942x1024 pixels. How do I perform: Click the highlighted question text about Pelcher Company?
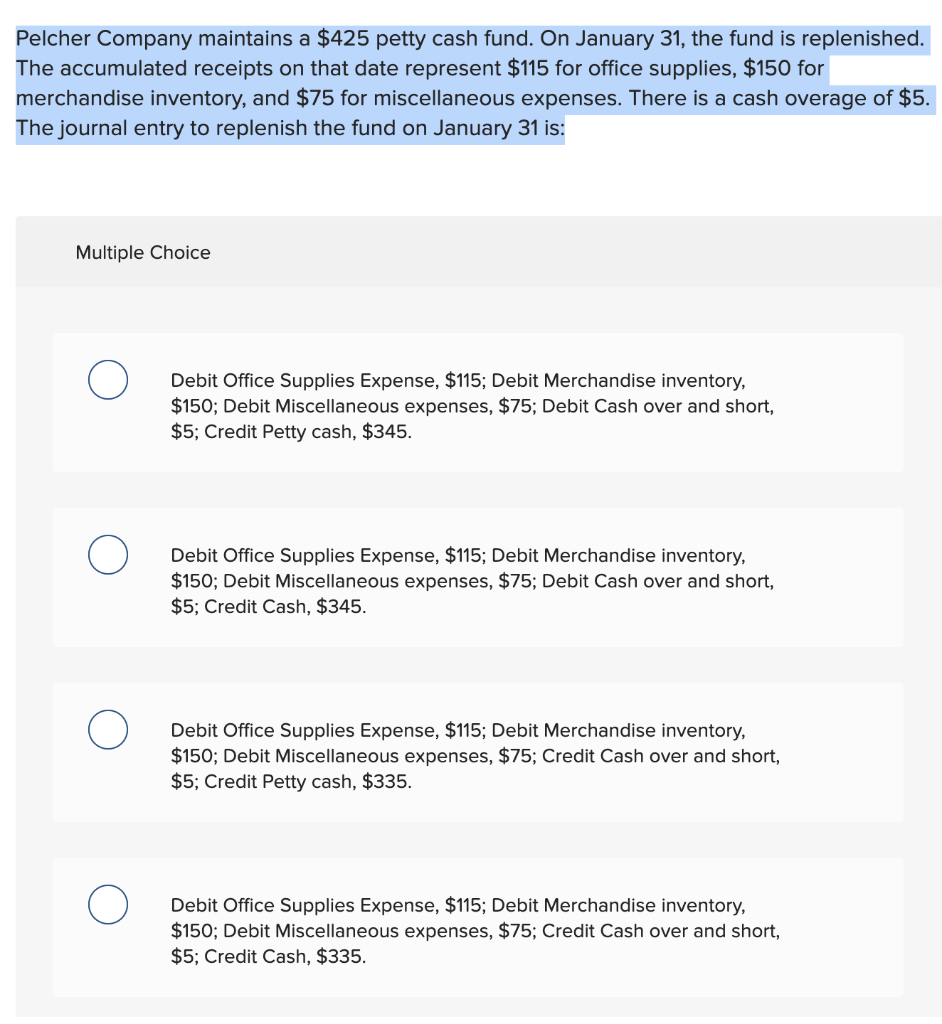click(470, 83)
